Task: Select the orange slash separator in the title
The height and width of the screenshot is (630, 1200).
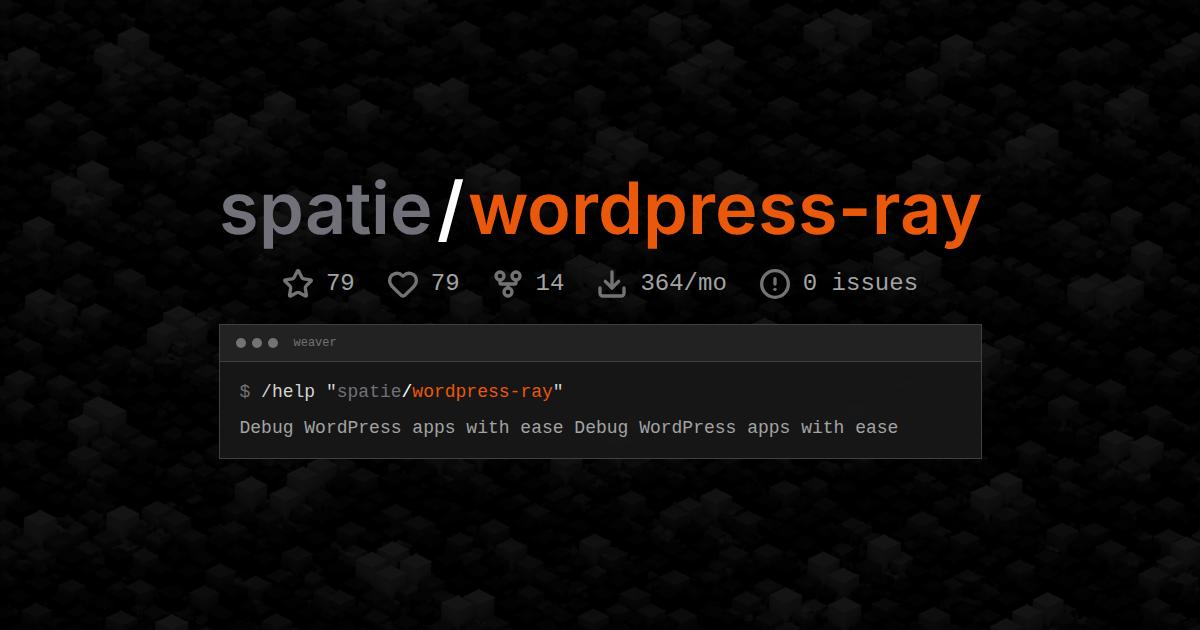Action: (452, 210)
